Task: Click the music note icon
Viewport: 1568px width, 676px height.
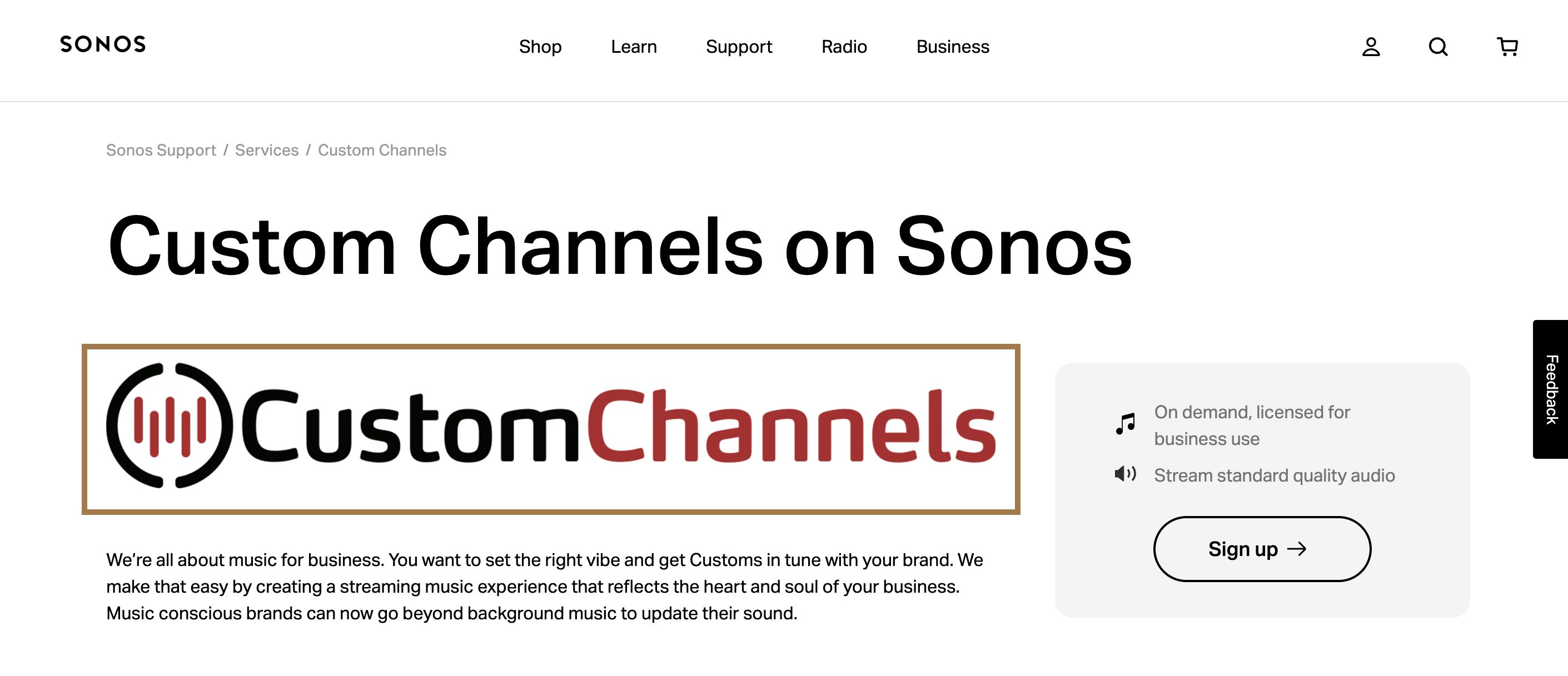Action: pyautogui.click(x=1126, y=423)
